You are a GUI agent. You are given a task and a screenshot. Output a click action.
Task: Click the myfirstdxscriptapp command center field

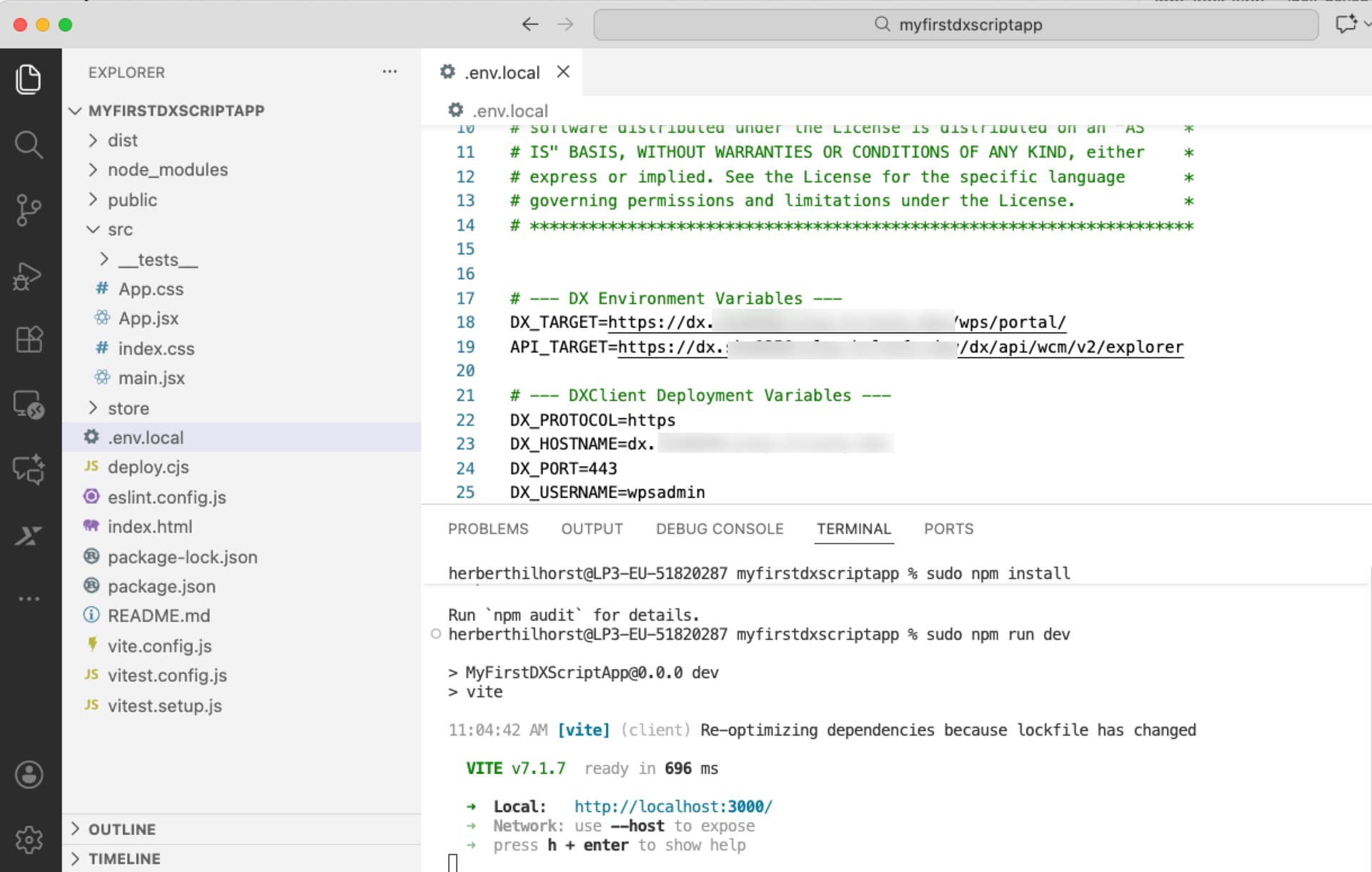pos(958,24)
